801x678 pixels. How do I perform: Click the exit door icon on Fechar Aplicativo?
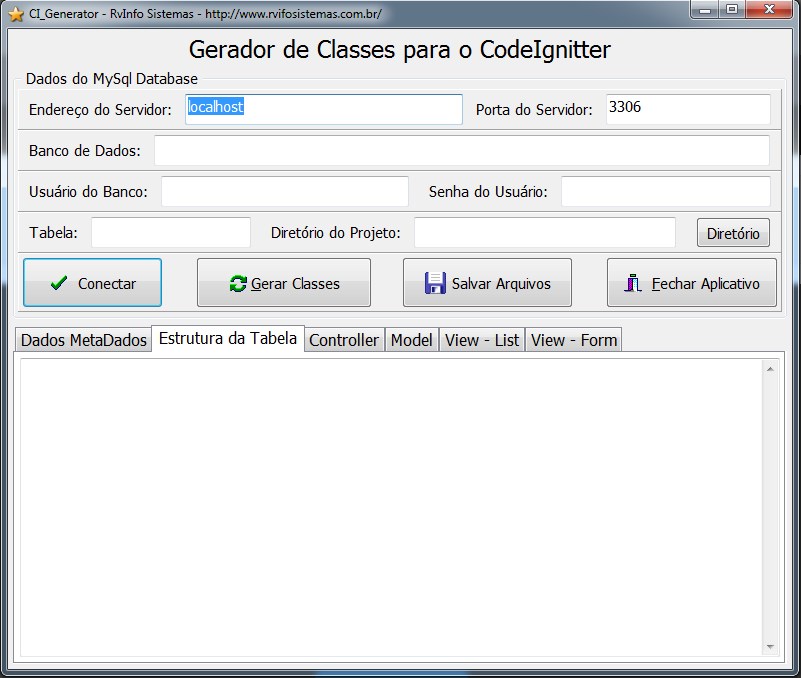(632, 284)
